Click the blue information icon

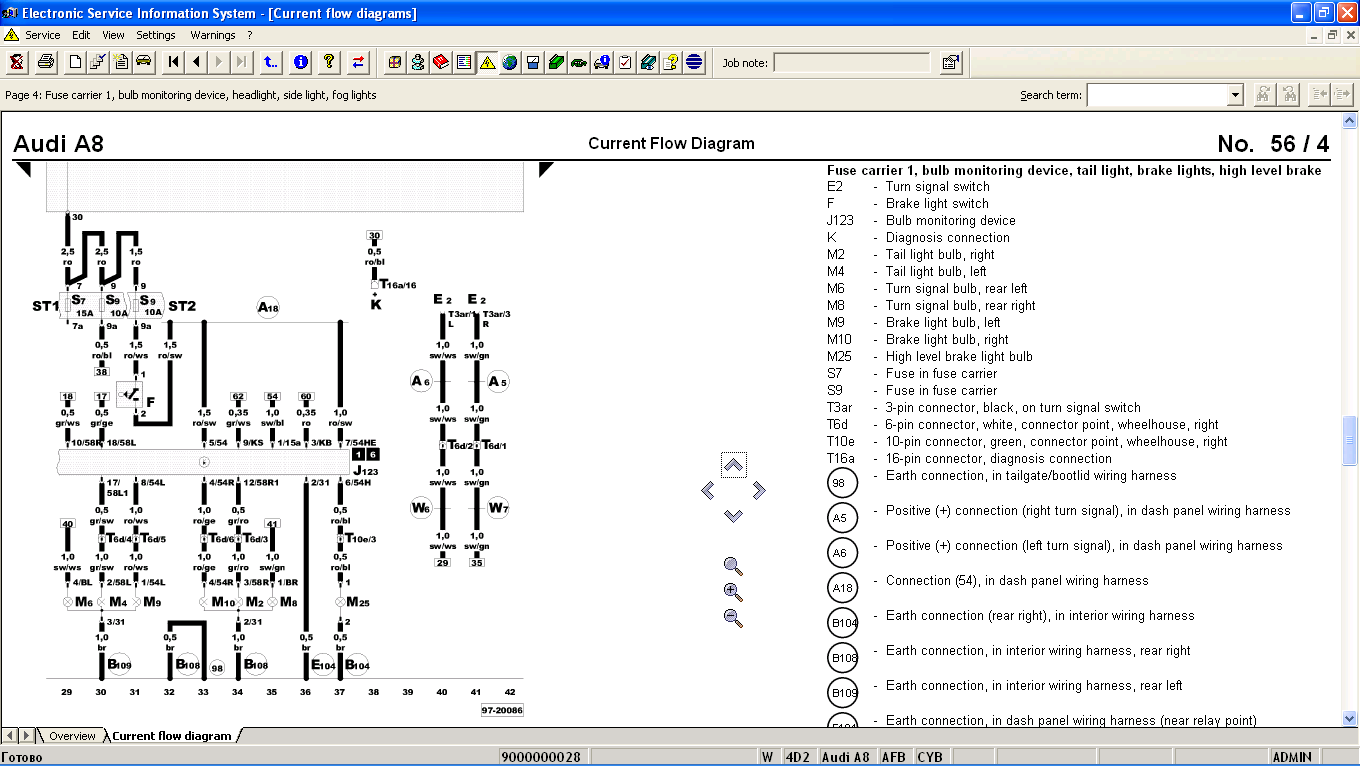pyautogui.click(x=300, y=62)
